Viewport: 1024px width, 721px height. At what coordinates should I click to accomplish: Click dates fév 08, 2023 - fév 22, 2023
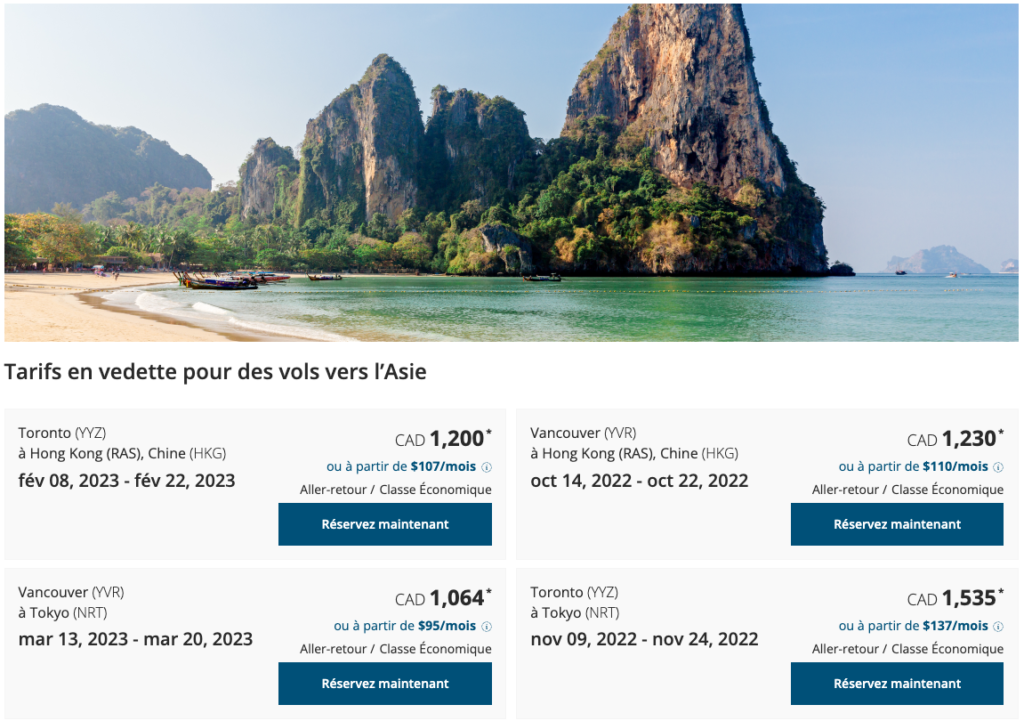[127, 480]
